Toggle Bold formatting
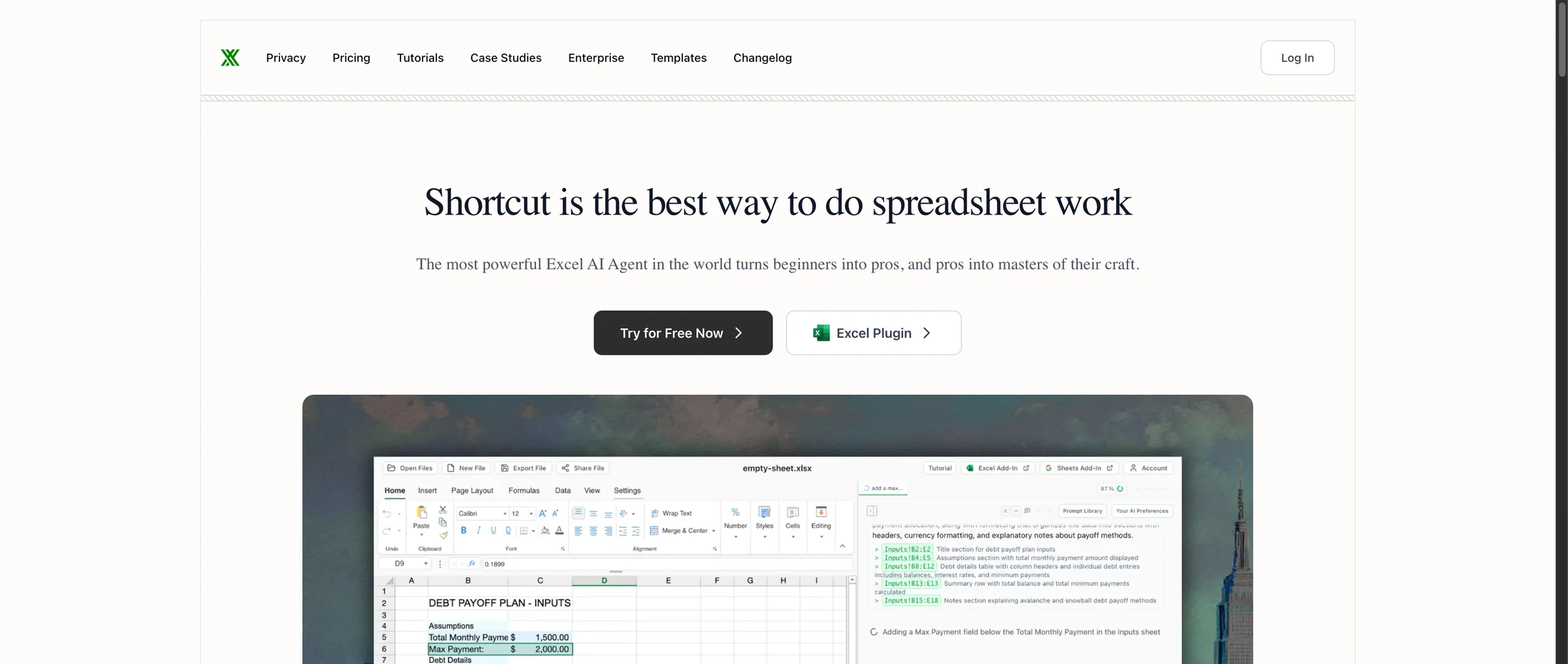Screen dimensions: 1568x664 [464, 530]
